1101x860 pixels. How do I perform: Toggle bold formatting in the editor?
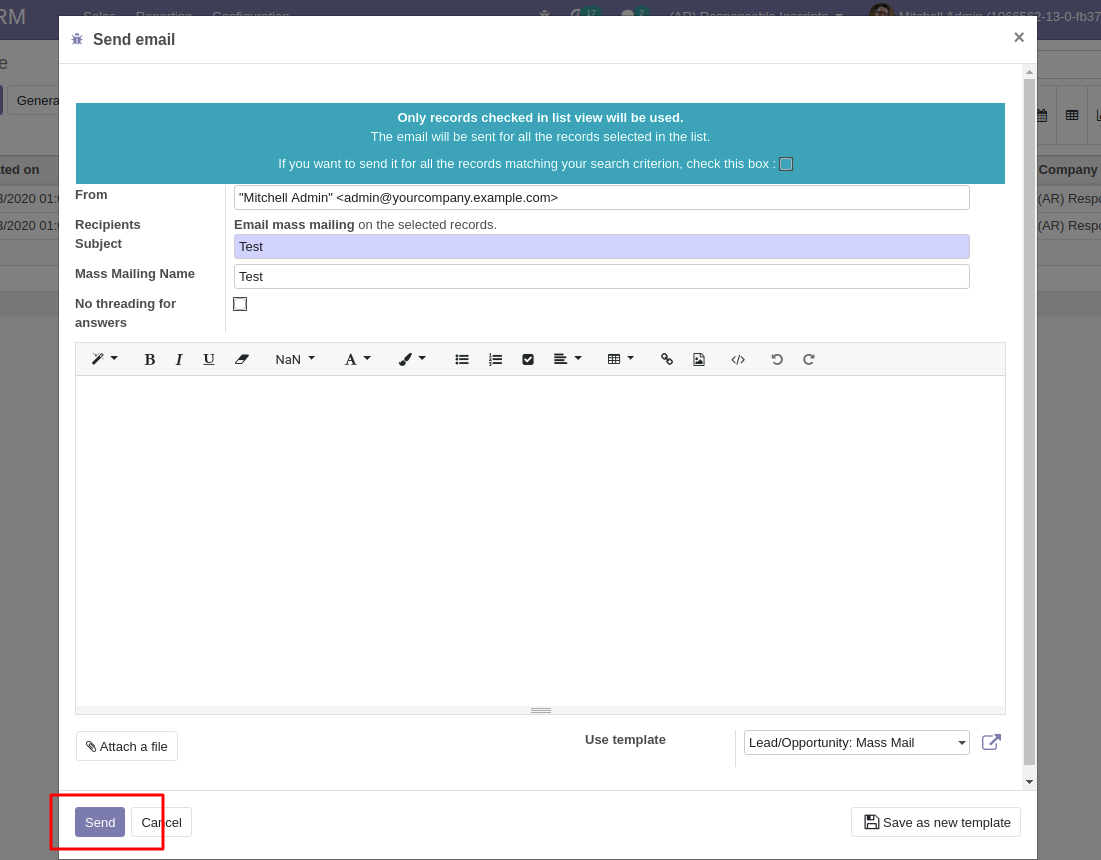tap(149, 359)
